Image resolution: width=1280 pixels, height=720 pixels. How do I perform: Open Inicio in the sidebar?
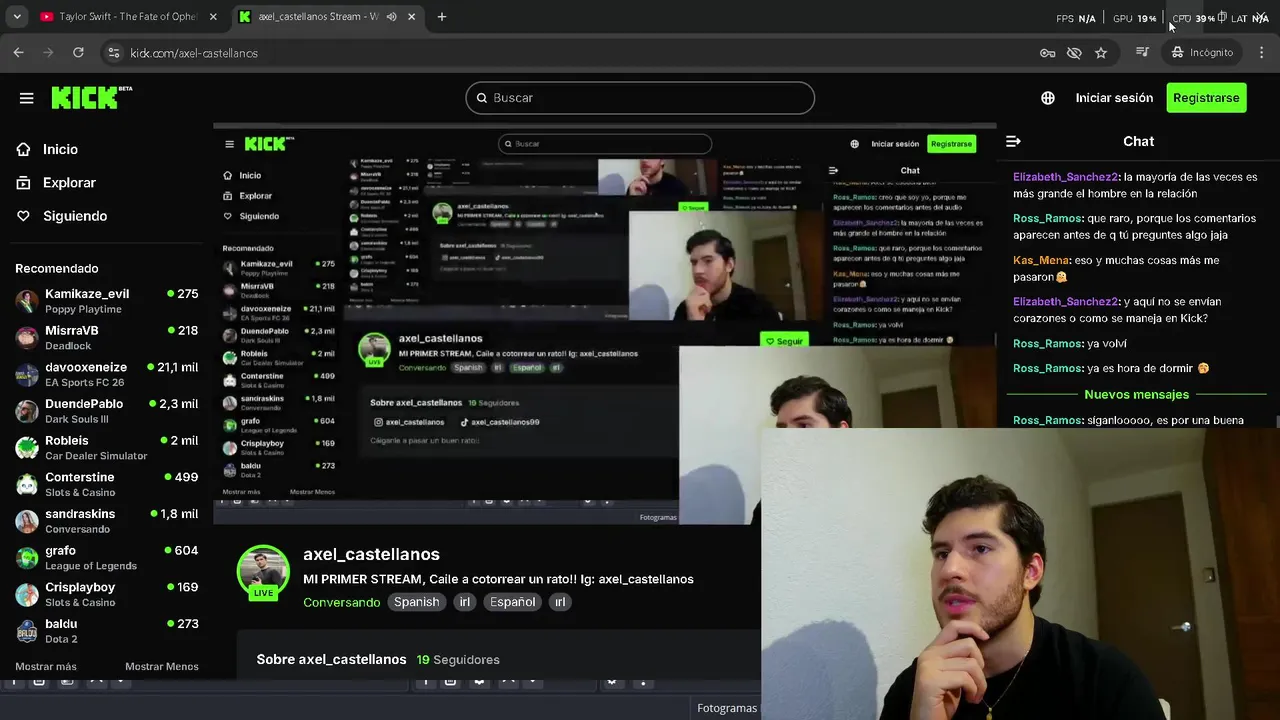pyautogui.click(x=60, y=149)
